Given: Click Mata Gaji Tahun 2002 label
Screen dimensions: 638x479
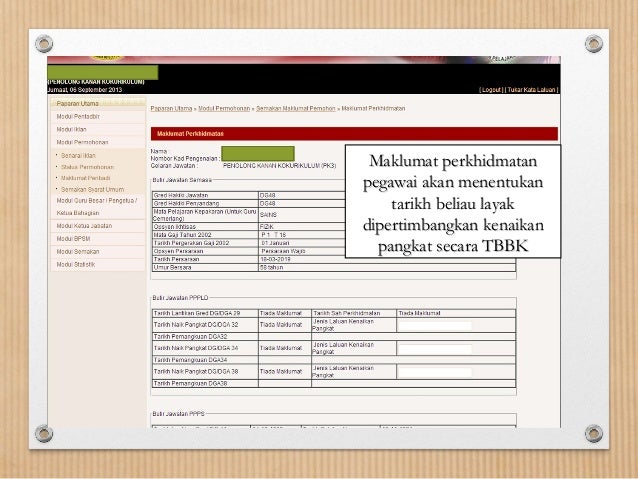Looking at the screenshot, I should [182, 235].
